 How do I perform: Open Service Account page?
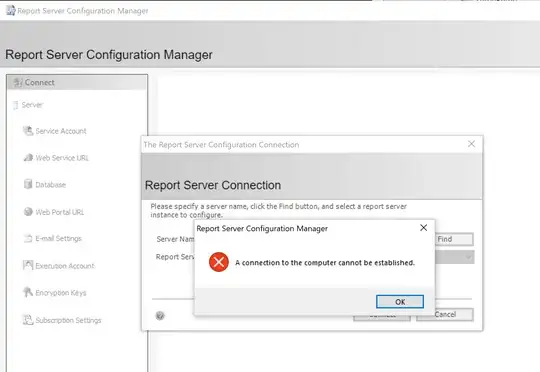coord(61,131)
